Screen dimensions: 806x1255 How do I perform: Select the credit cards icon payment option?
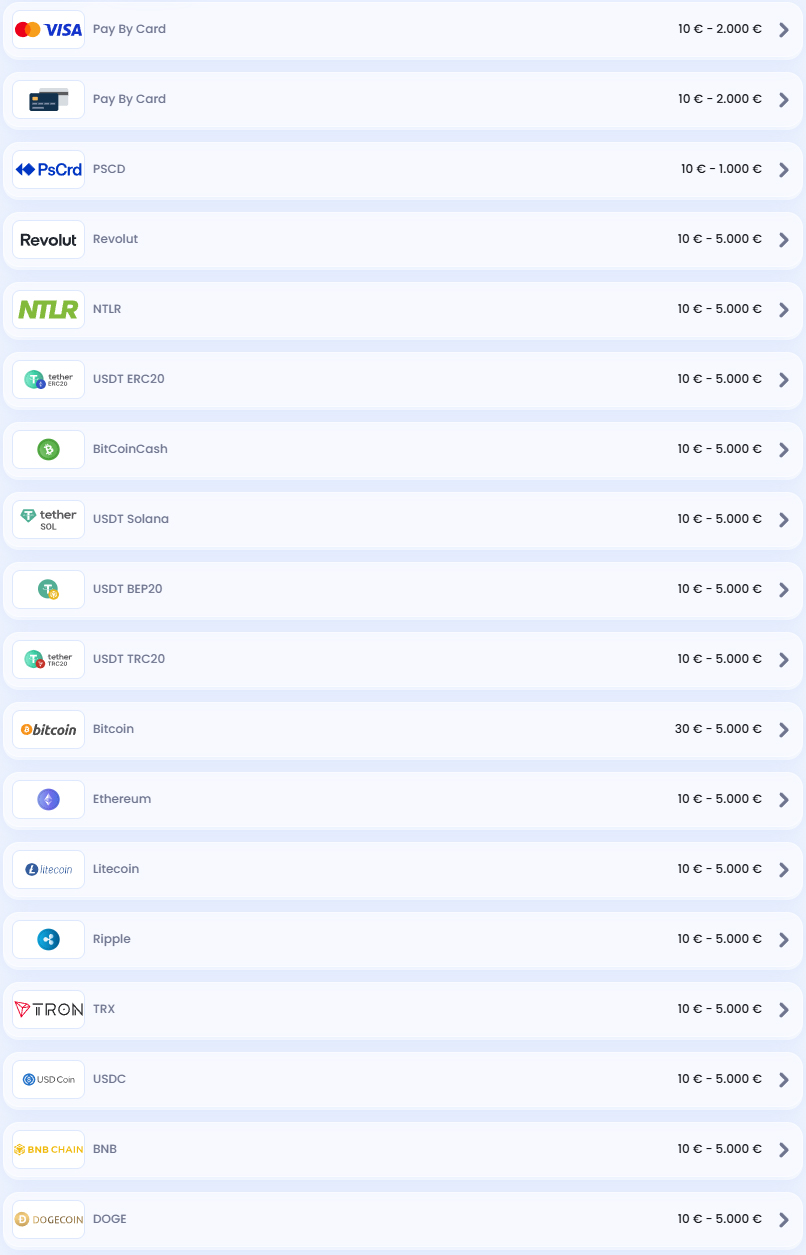48,100
